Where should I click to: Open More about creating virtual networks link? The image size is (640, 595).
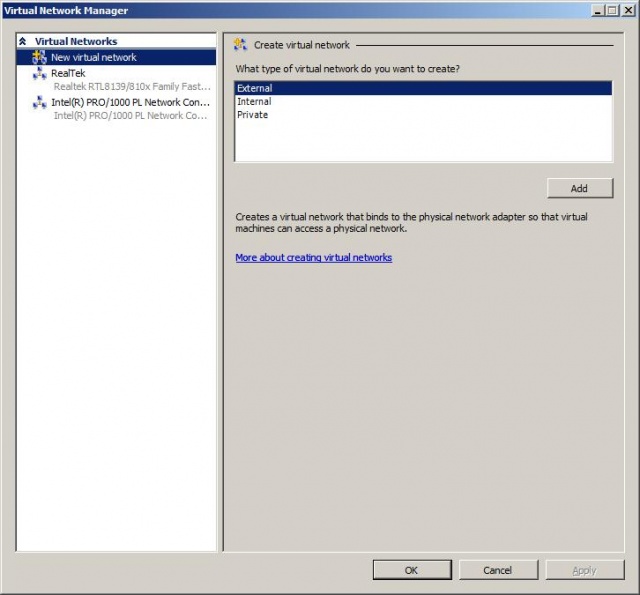tap(313, 258)
